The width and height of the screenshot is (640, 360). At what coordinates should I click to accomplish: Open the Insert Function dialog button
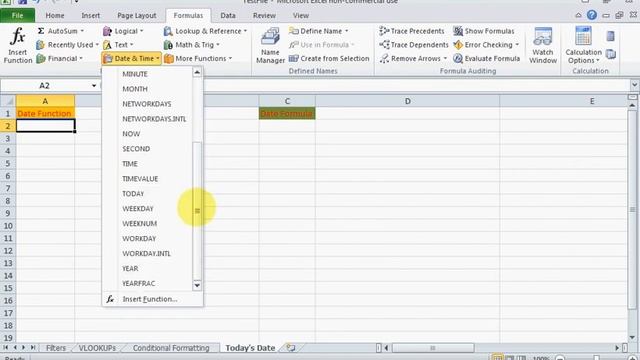[x=18, y=45]
